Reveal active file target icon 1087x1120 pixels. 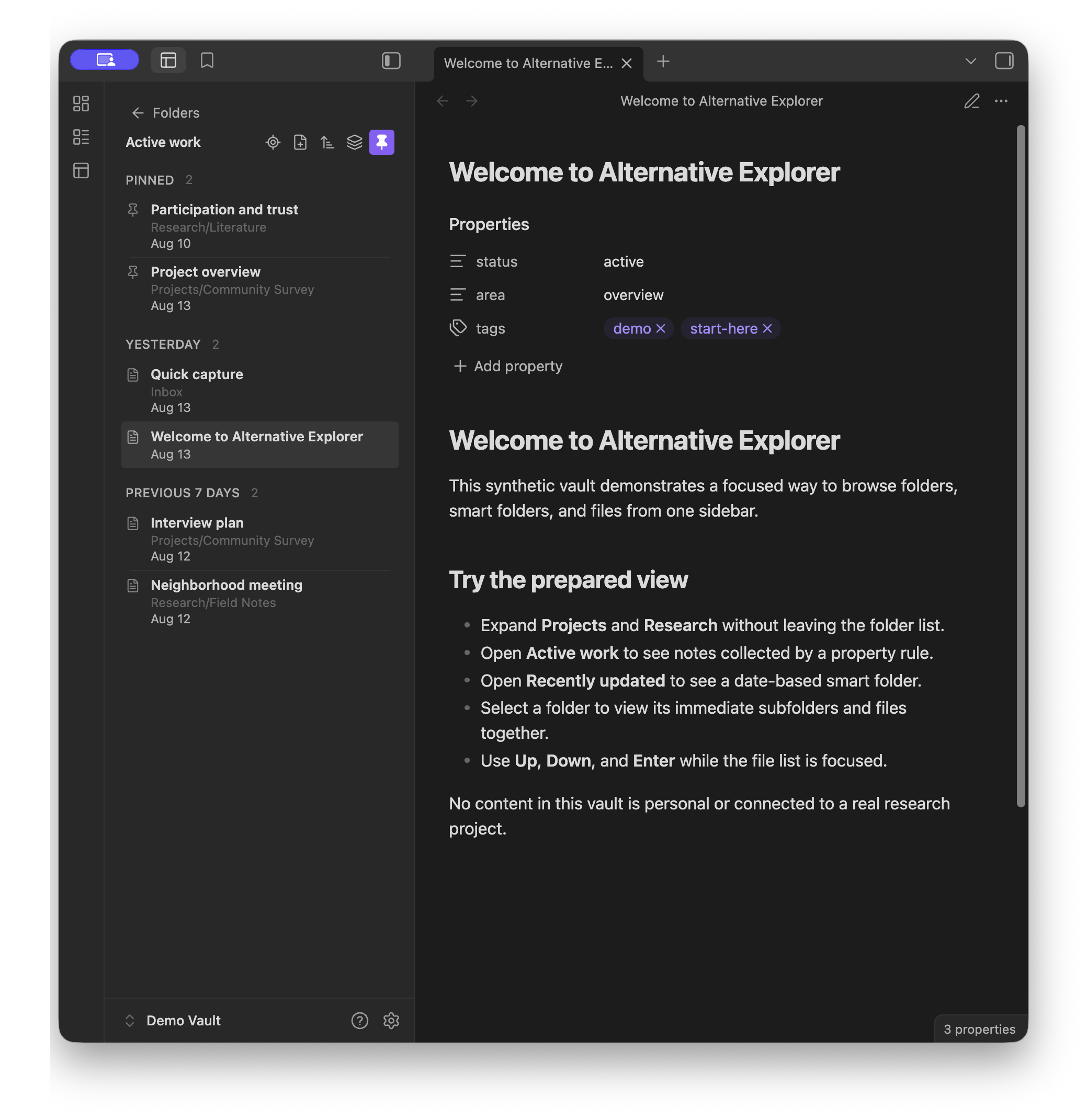274,142
